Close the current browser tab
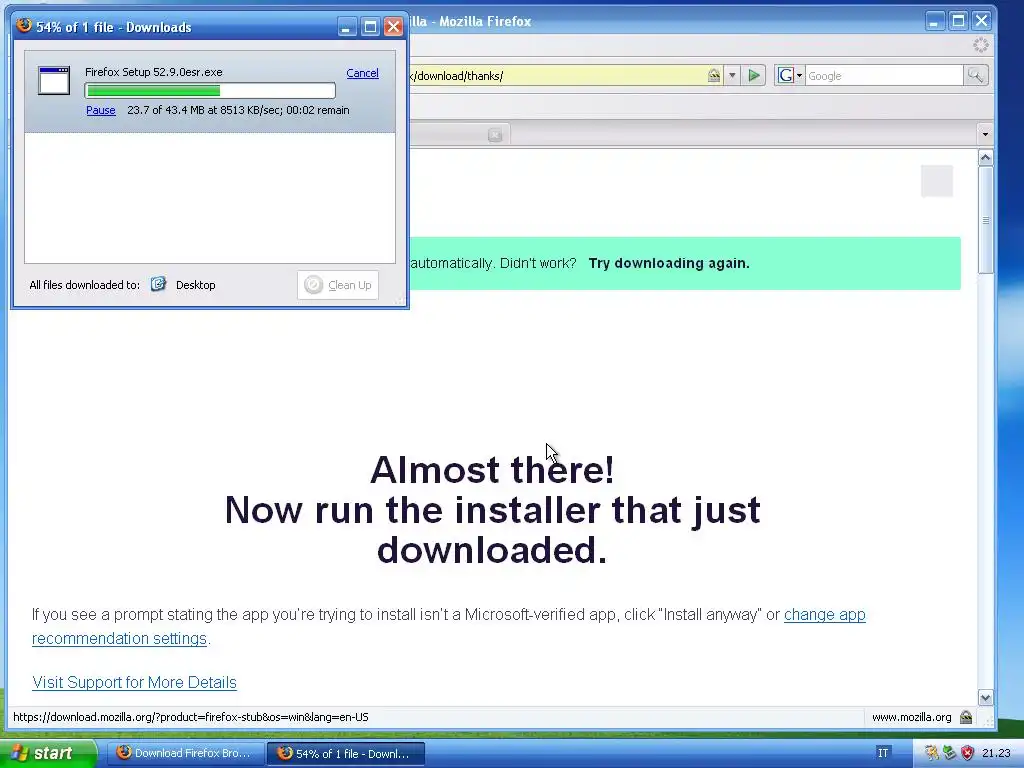Image resolution: width=1024 pixels, height=768 pixels. 495,135
